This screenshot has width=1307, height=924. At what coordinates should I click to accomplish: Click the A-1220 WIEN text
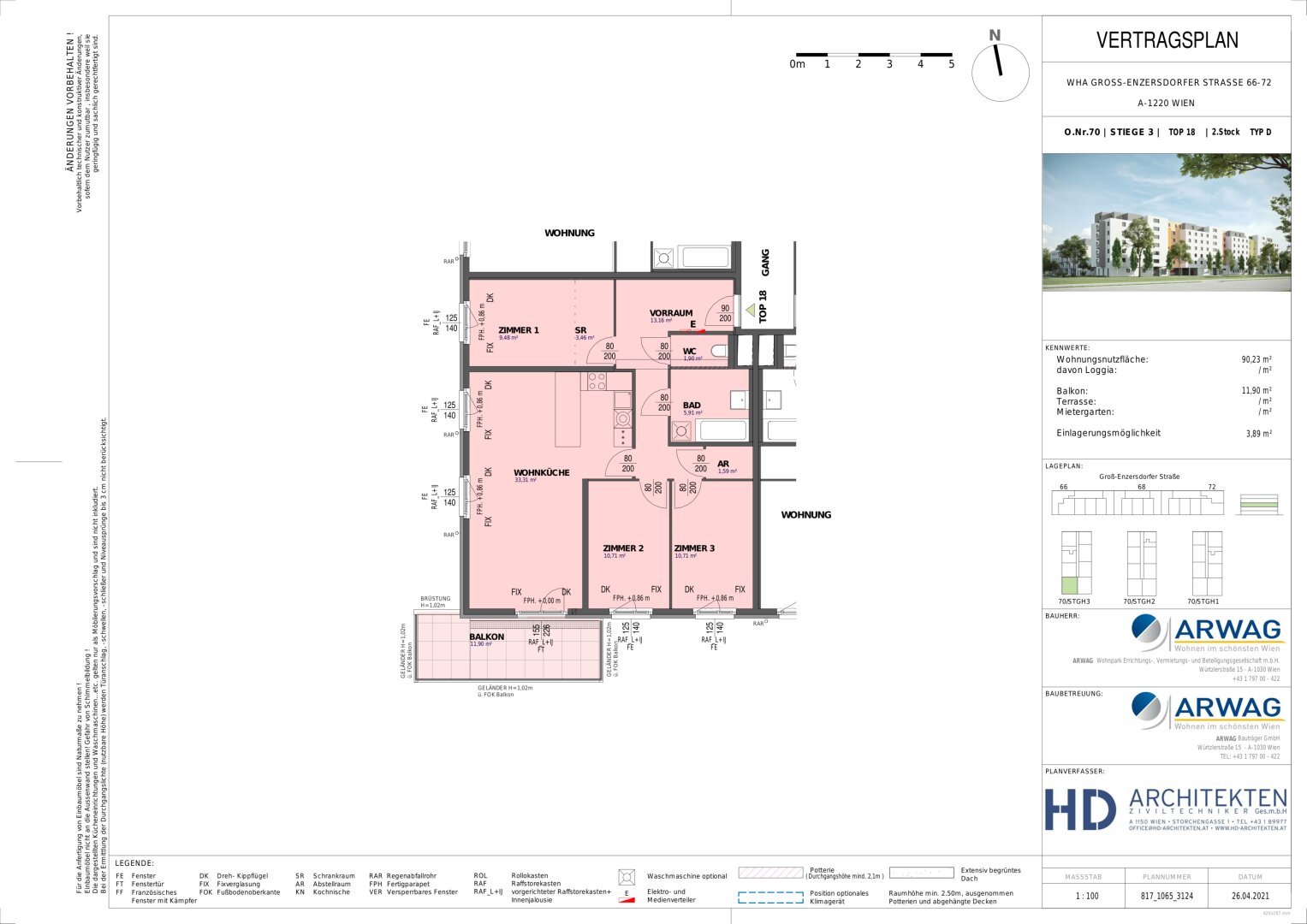(1166, 103)
